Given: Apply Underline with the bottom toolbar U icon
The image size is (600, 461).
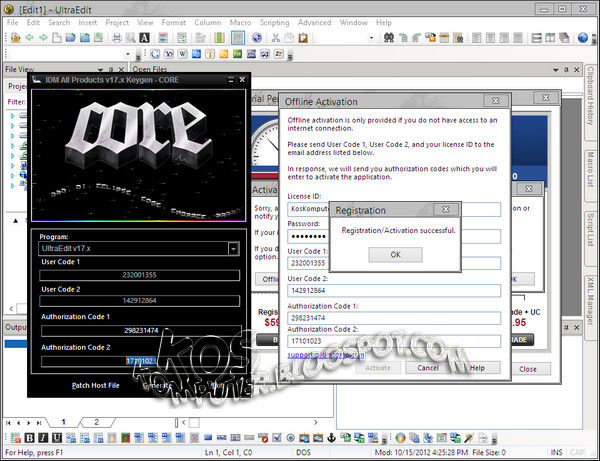Looking at the screenshot, I should click(x=57, y=438).
